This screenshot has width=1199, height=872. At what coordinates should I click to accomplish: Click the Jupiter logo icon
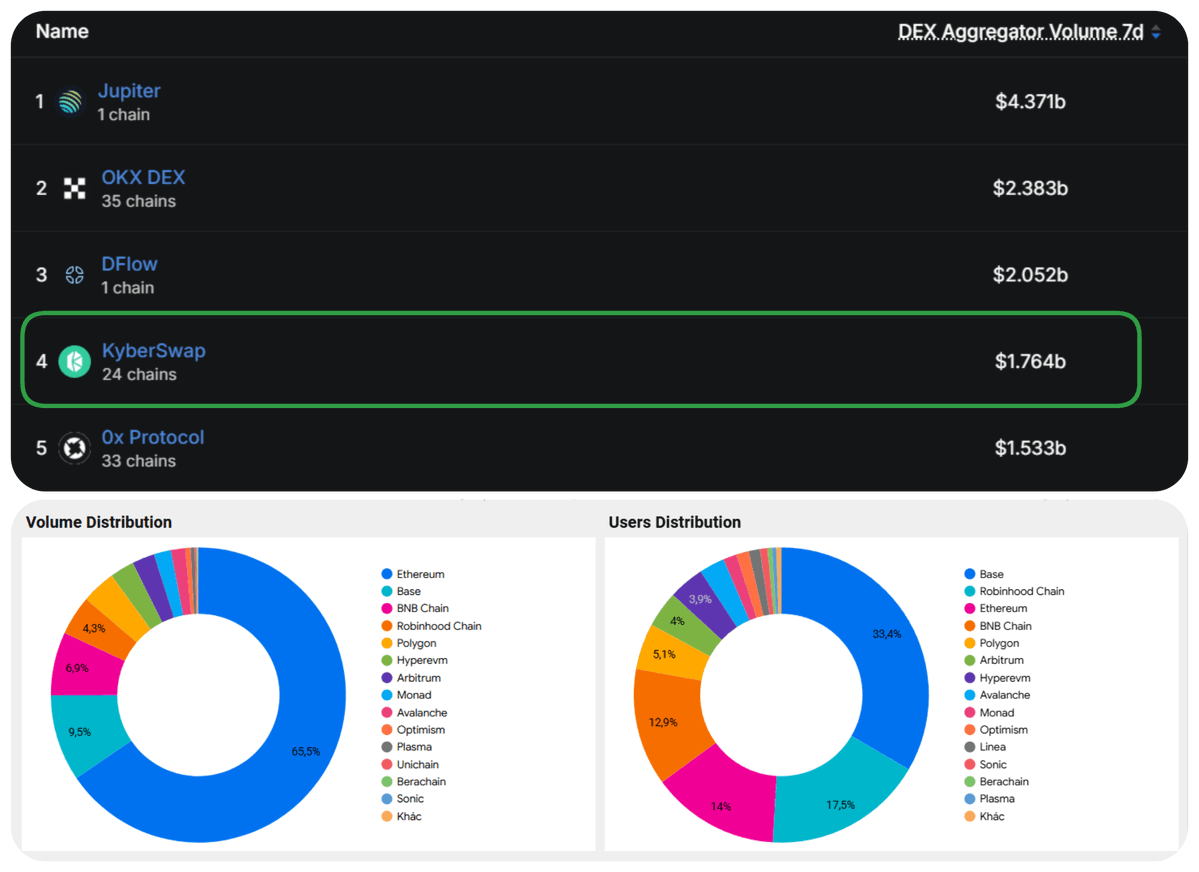coord(70,102)
